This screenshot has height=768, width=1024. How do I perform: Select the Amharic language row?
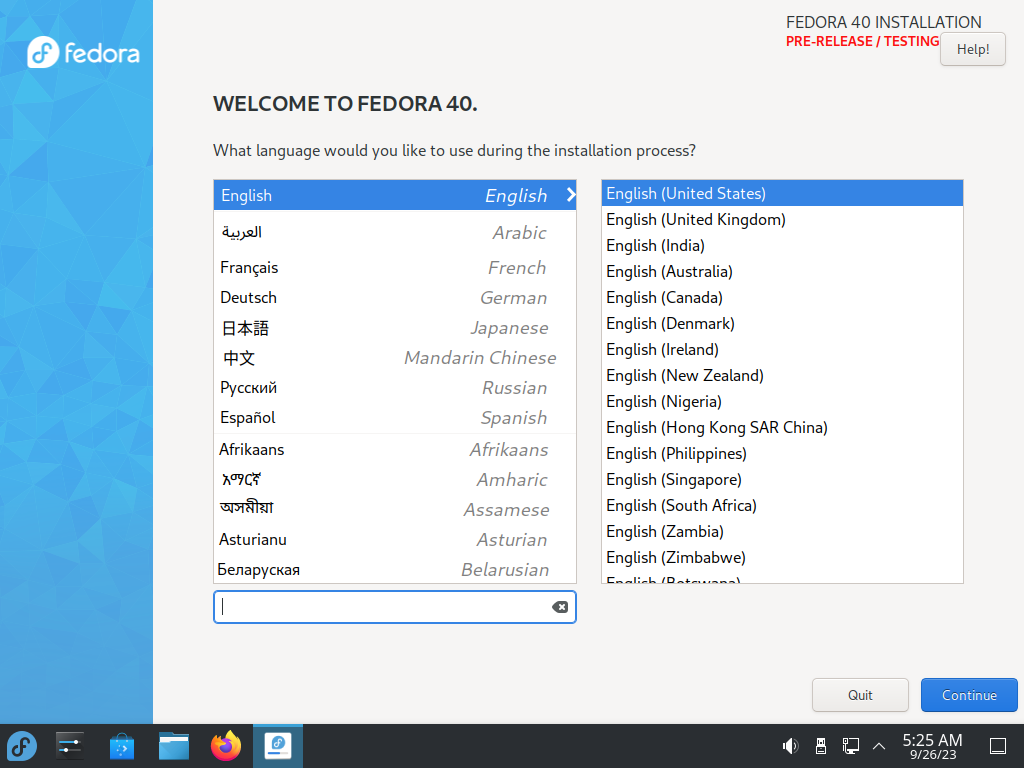click(394, 479)
